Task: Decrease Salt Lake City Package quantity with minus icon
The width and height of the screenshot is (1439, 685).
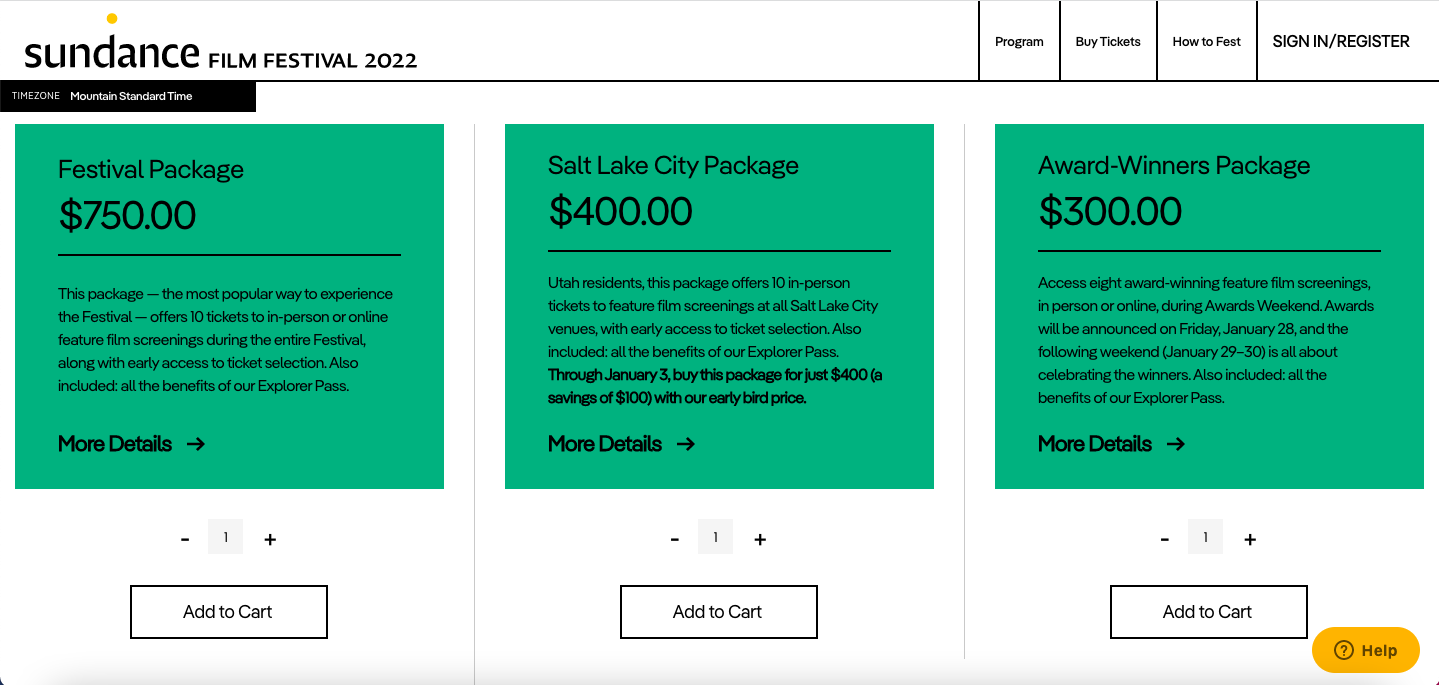Action: click(x=675, y=537)
